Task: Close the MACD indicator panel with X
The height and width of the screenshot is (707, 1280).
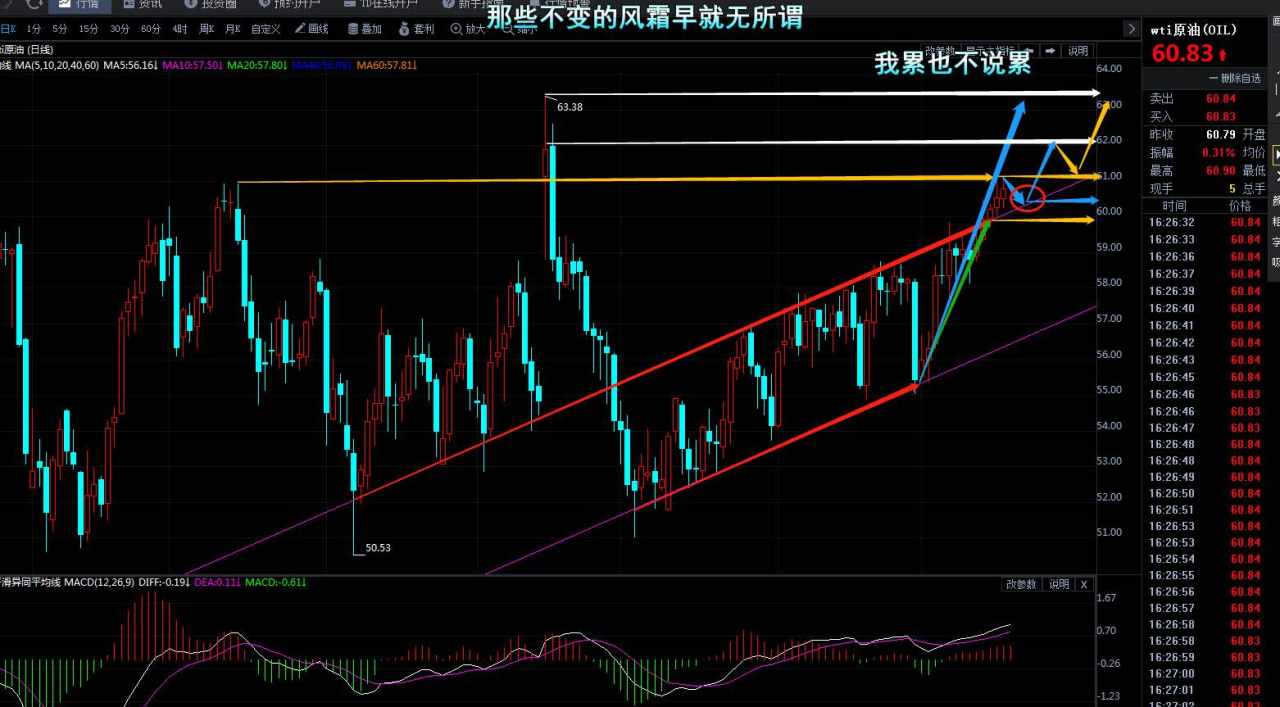Action: point(1083,584)
